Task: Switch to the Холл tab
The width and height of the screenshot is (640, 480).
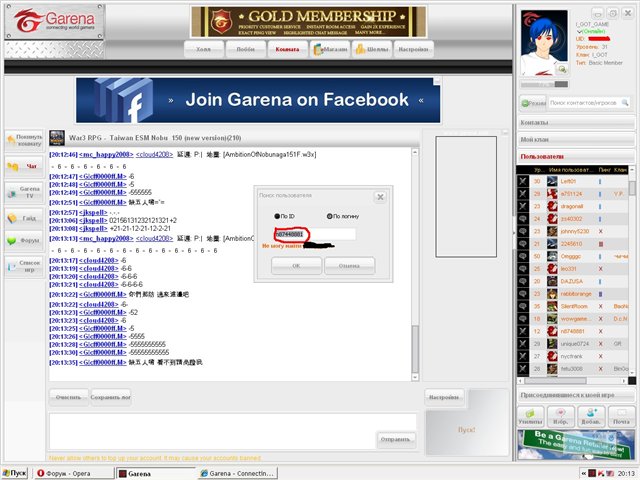Action: (x=204, y=49)
